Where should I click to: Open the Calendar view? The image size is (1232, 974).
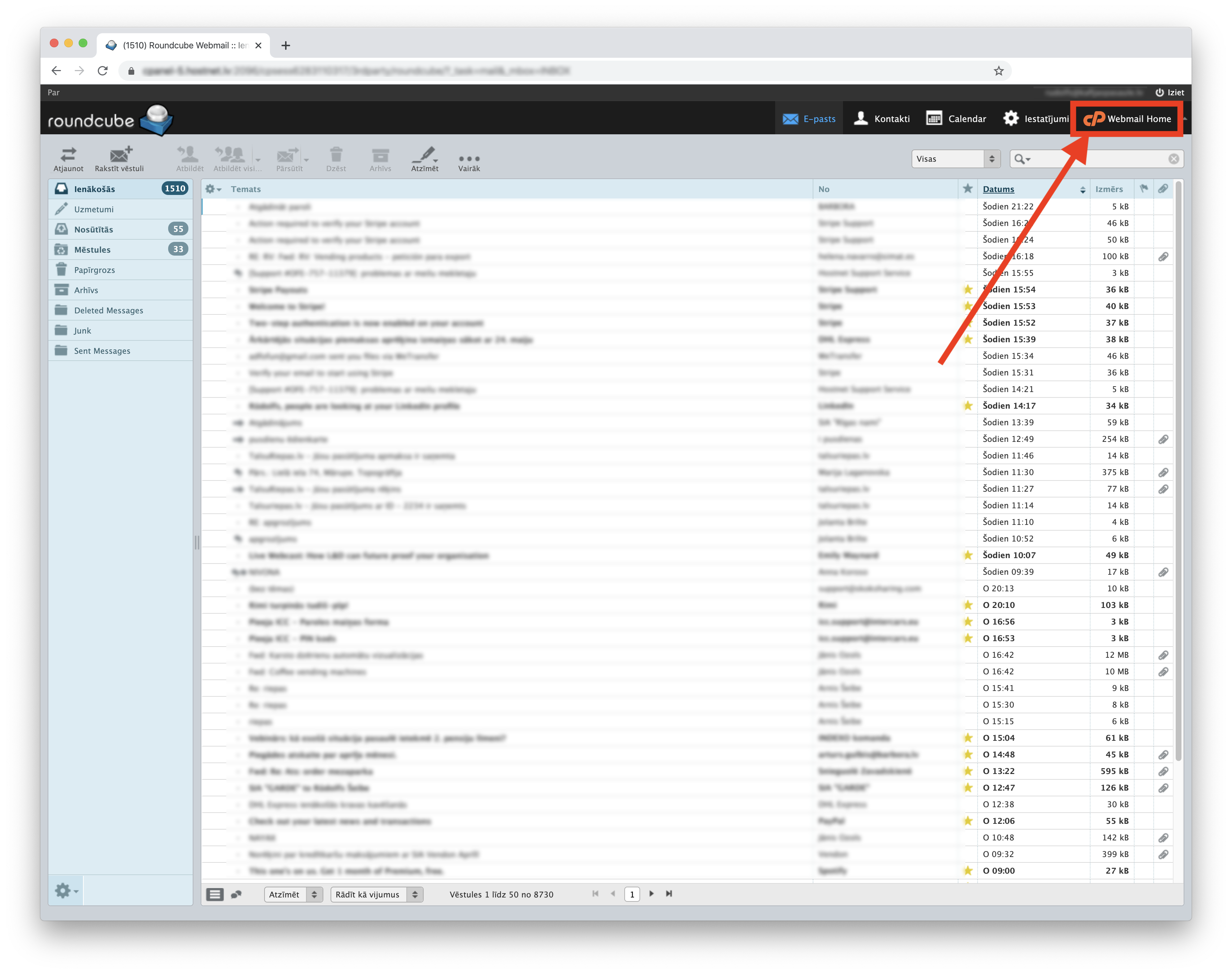pos(956,119)
